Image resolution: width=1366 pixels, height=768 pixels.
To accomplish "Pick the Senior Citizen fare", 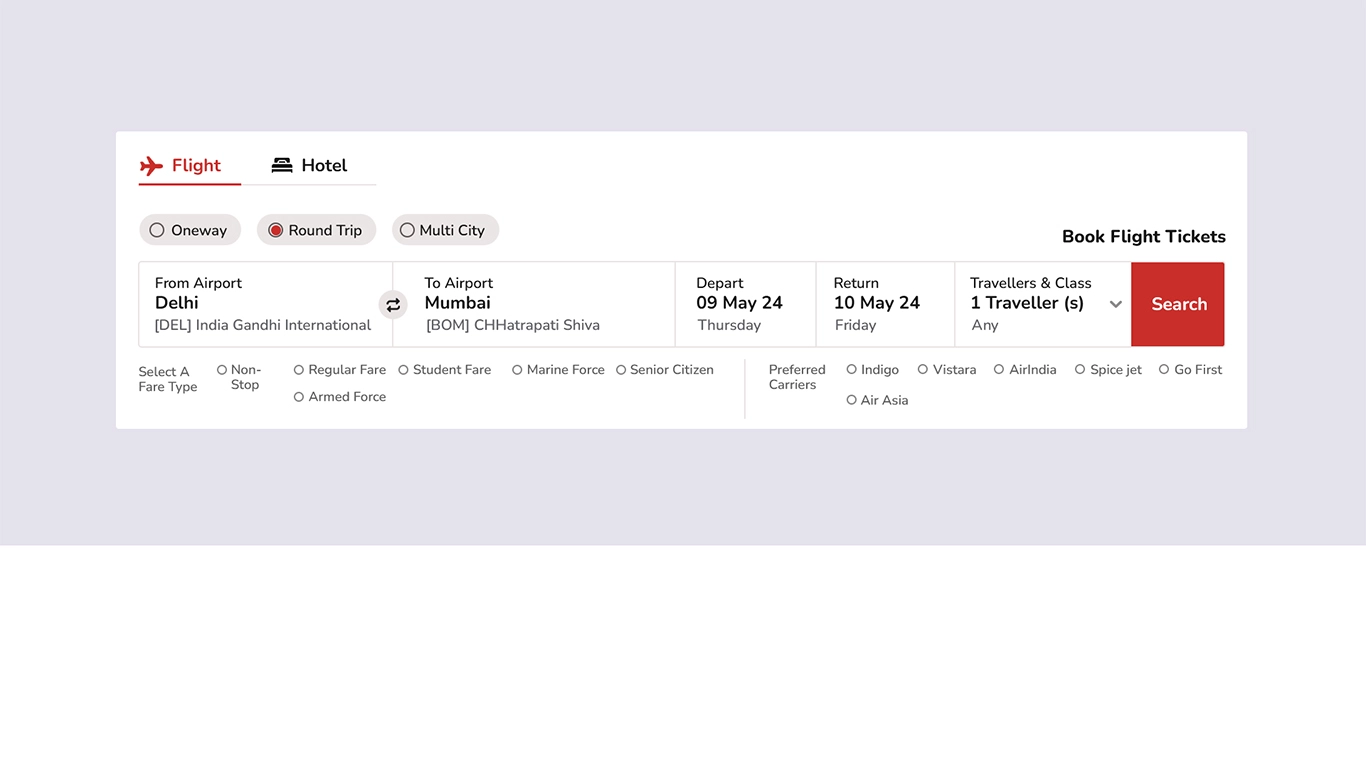I will (x=620, y=369).
